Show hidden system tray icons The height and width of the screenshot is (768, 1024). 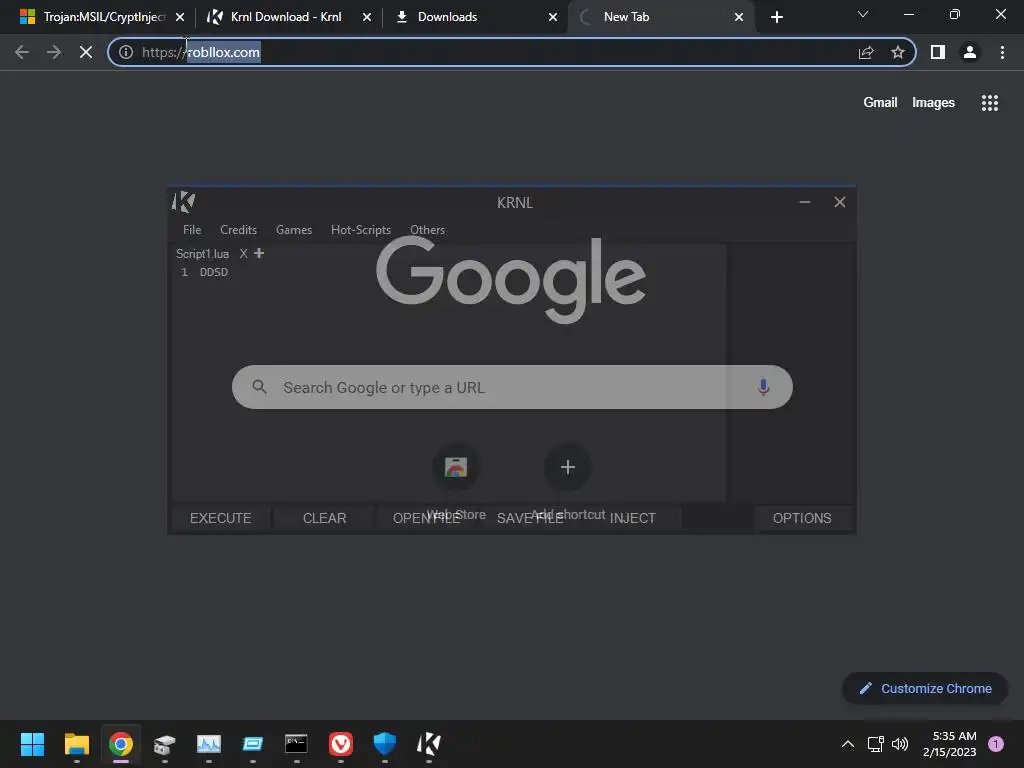point(848,744)
